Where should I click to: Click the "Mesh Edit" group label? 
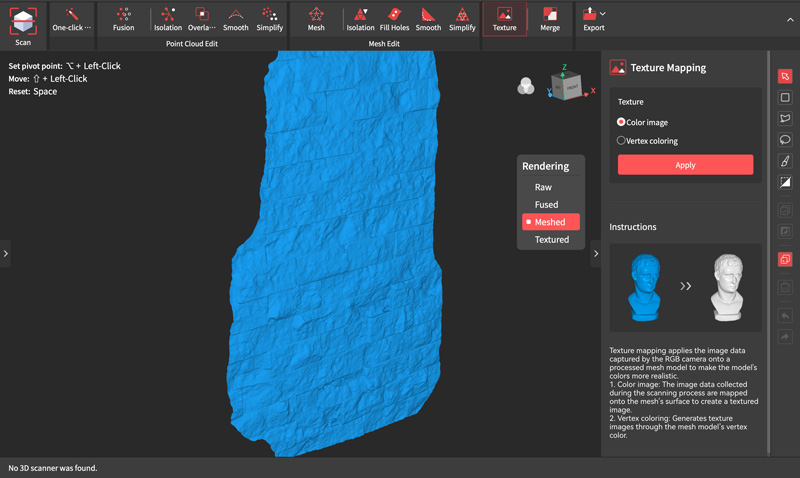click(x=384, y=44)
